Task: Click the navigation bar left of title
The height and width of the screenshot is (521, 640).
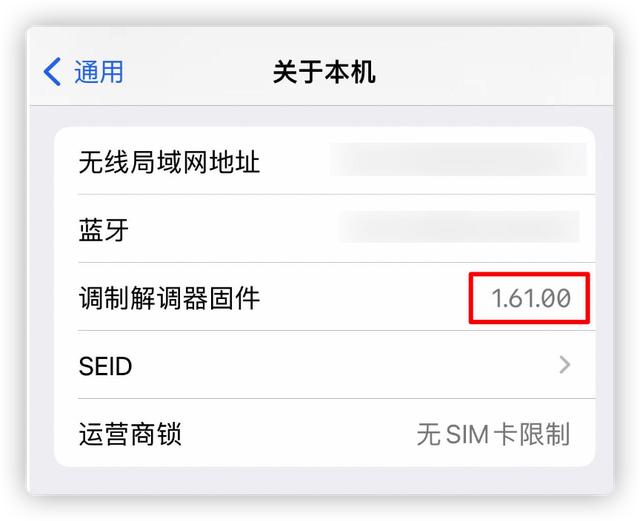Action: point(198,72)
